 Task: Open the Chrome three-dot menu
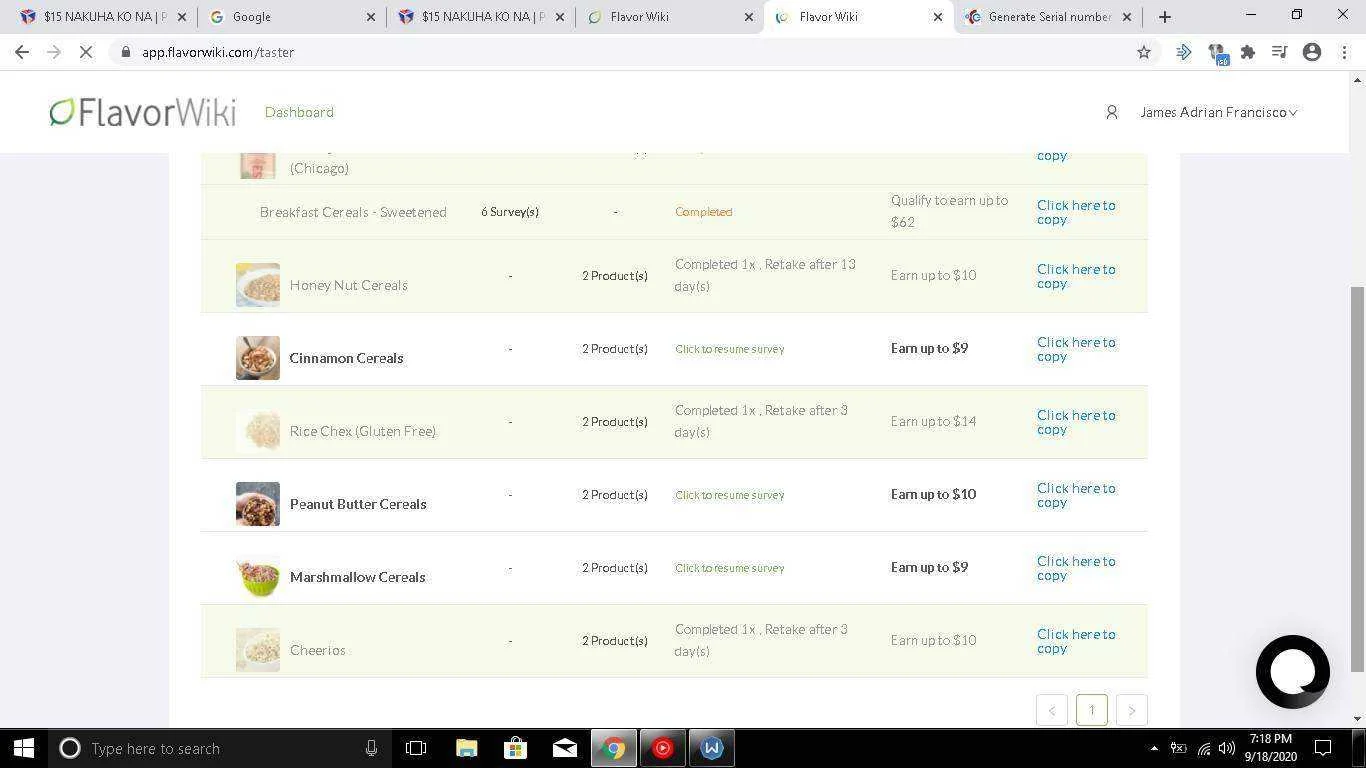[1343, 52]
